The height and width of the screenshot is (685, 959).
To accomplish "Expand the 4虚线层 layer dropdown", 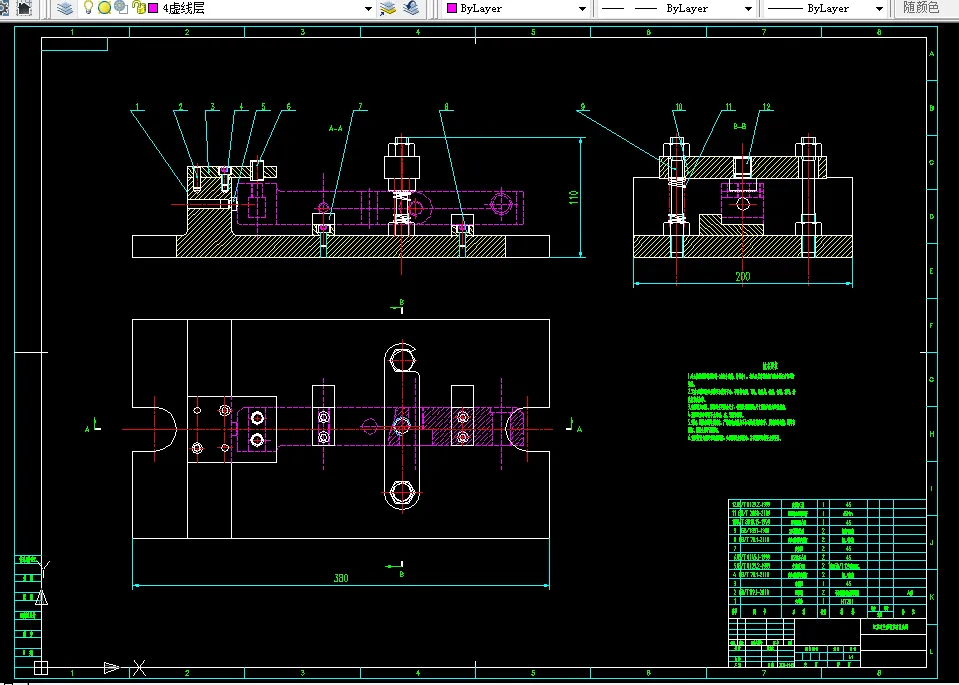I will [x=368, y=9].
